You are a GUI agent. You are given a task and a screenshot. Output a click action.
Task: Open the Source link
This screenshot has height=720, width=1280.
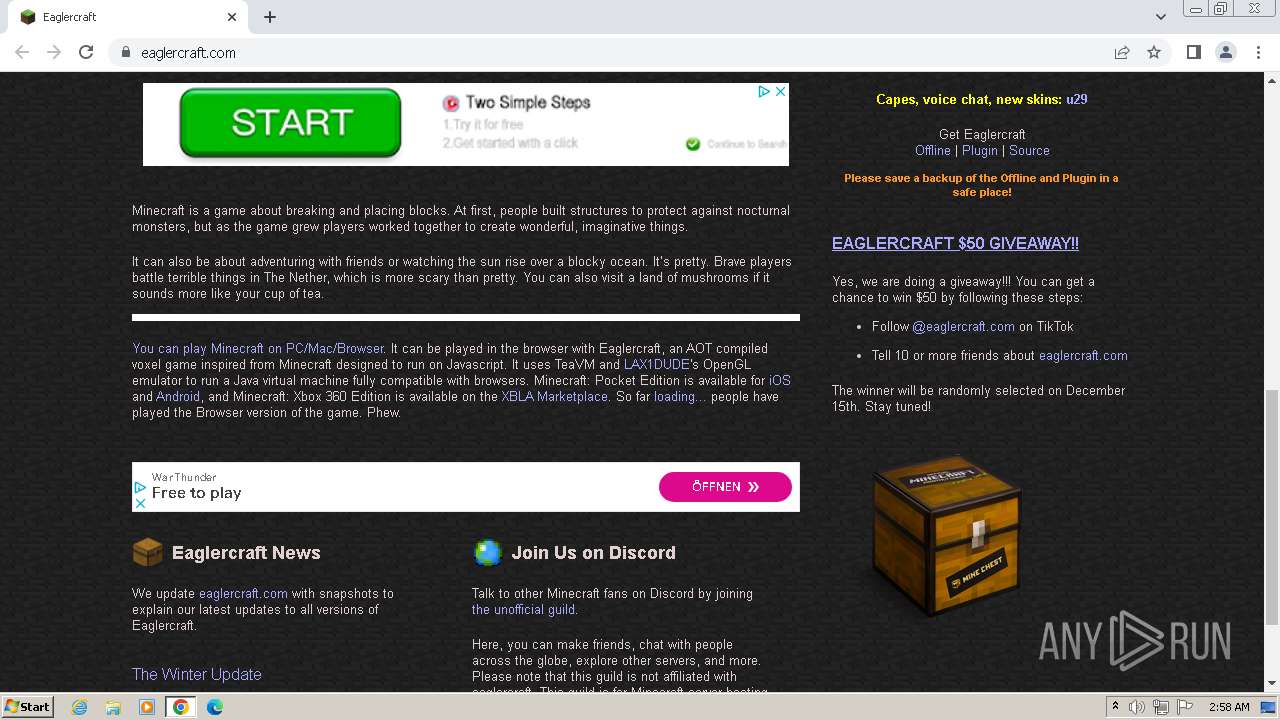[x=1029, y=150]
